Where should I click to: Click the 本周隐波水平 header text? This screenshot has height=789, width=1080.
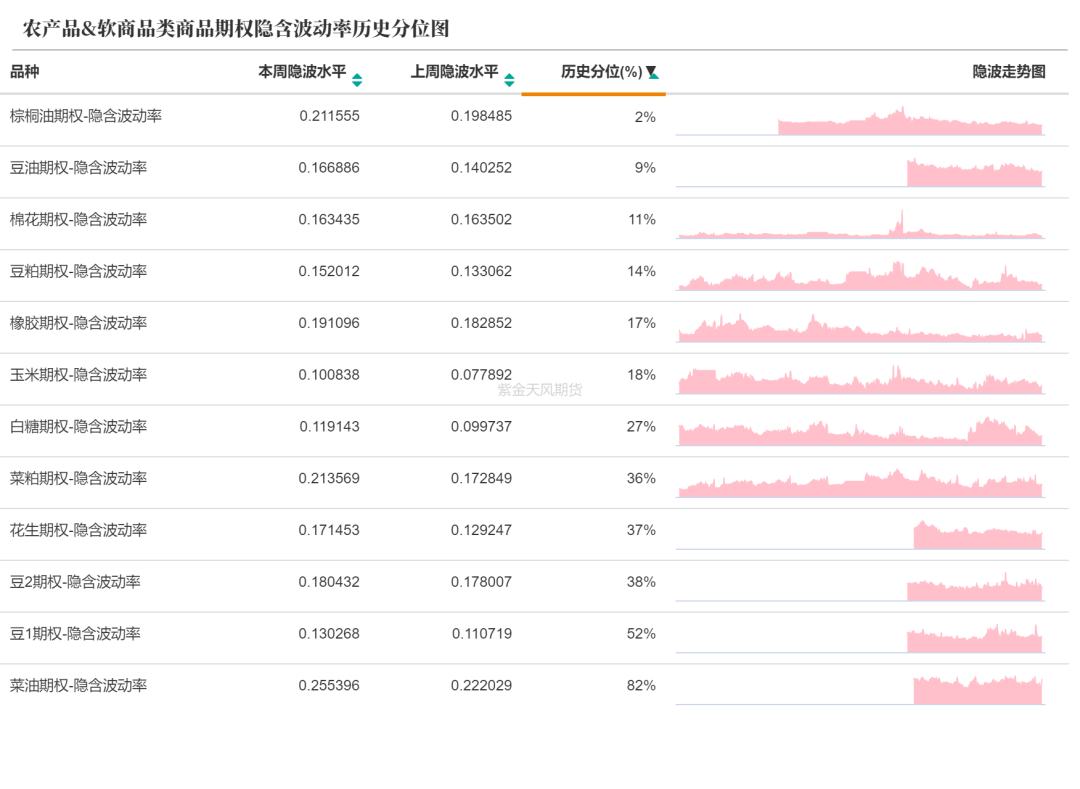(x=302, y=72)
